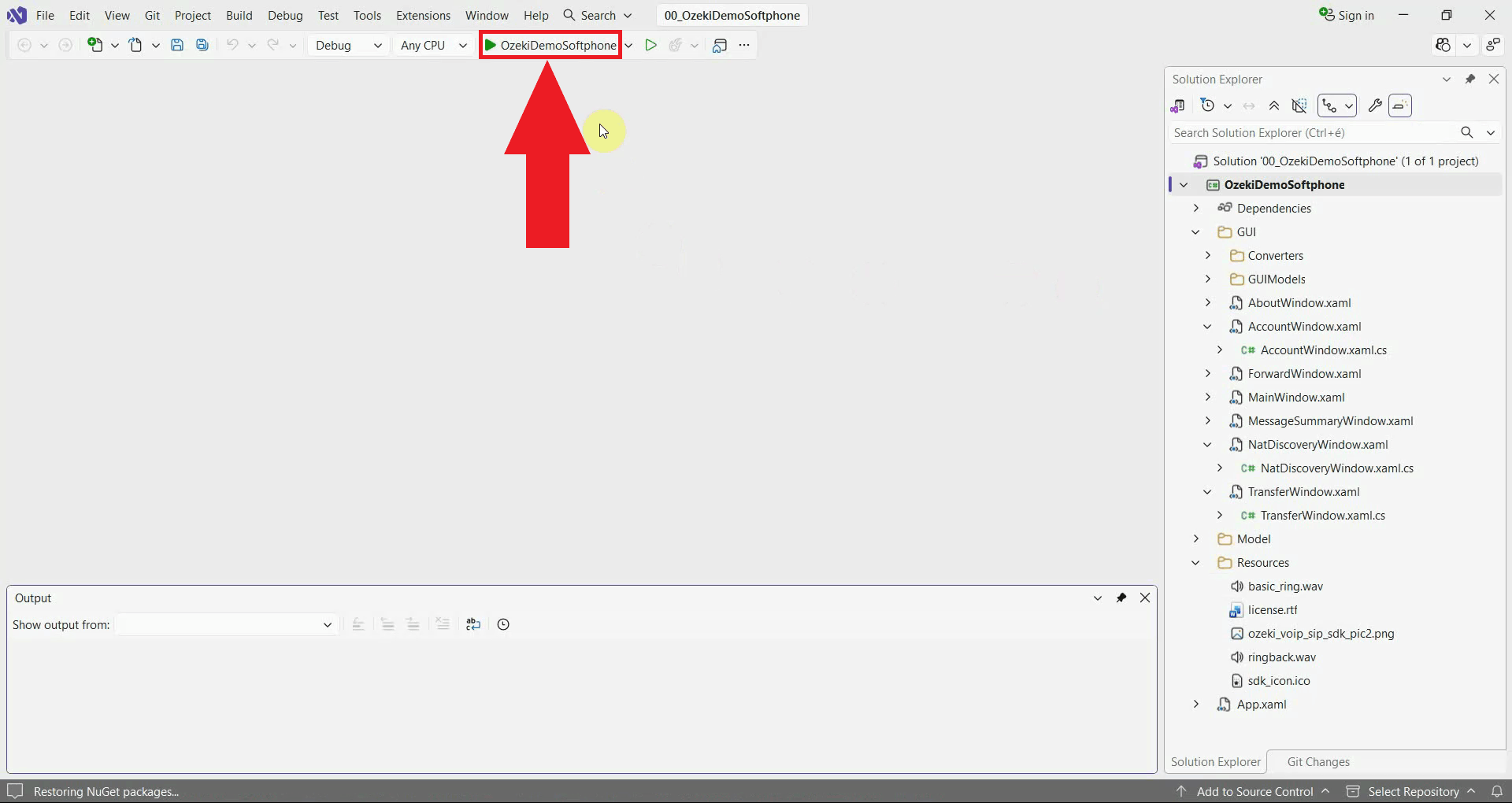Viewport: 1512px width, 803px height.
Task: Click the status bar background tasks icon
Action: (15, 791)
